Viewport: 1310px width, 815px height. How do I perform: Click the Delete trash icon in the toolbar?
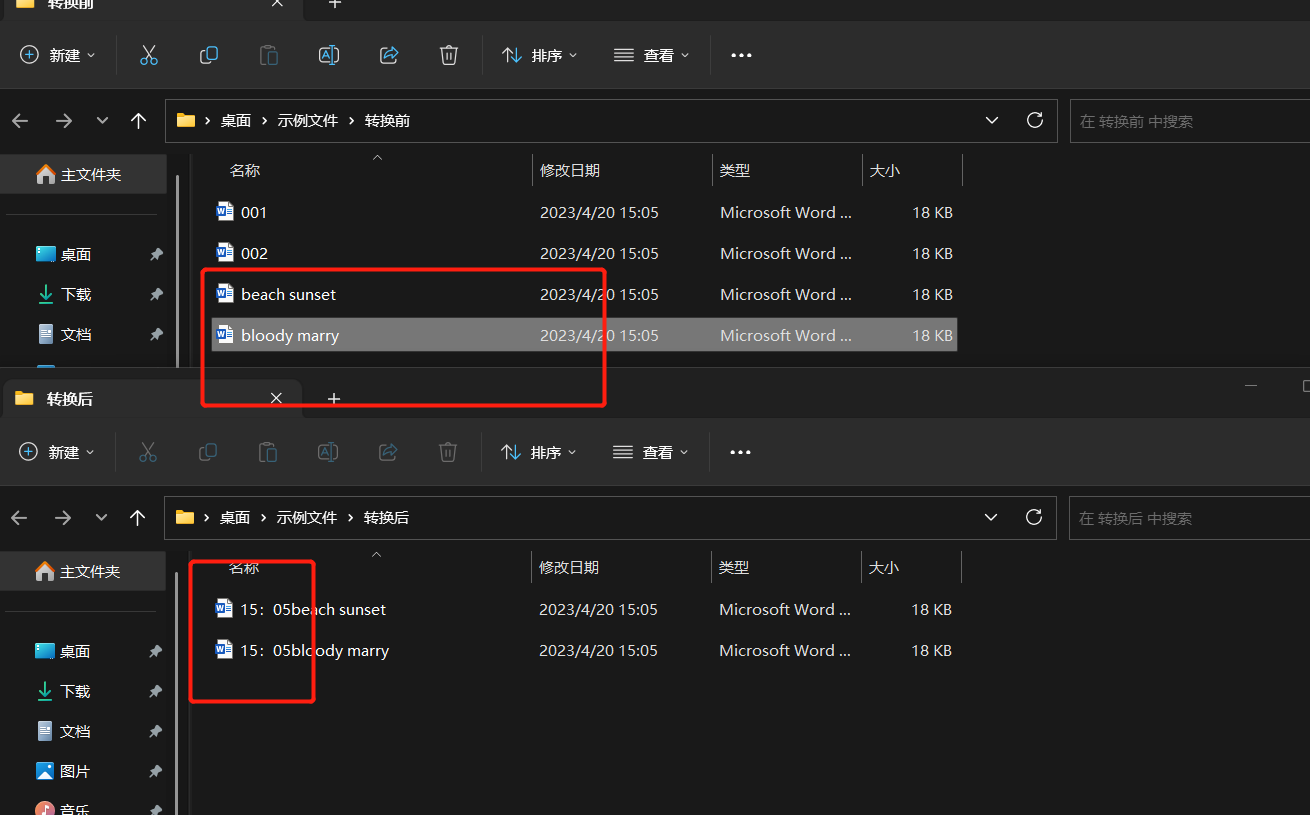click(448, 55)
